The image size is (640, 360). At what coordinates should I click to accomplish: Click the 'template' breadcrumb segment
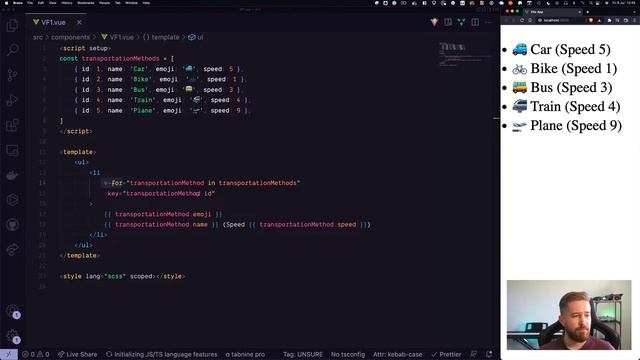click(x=161, y=37)
